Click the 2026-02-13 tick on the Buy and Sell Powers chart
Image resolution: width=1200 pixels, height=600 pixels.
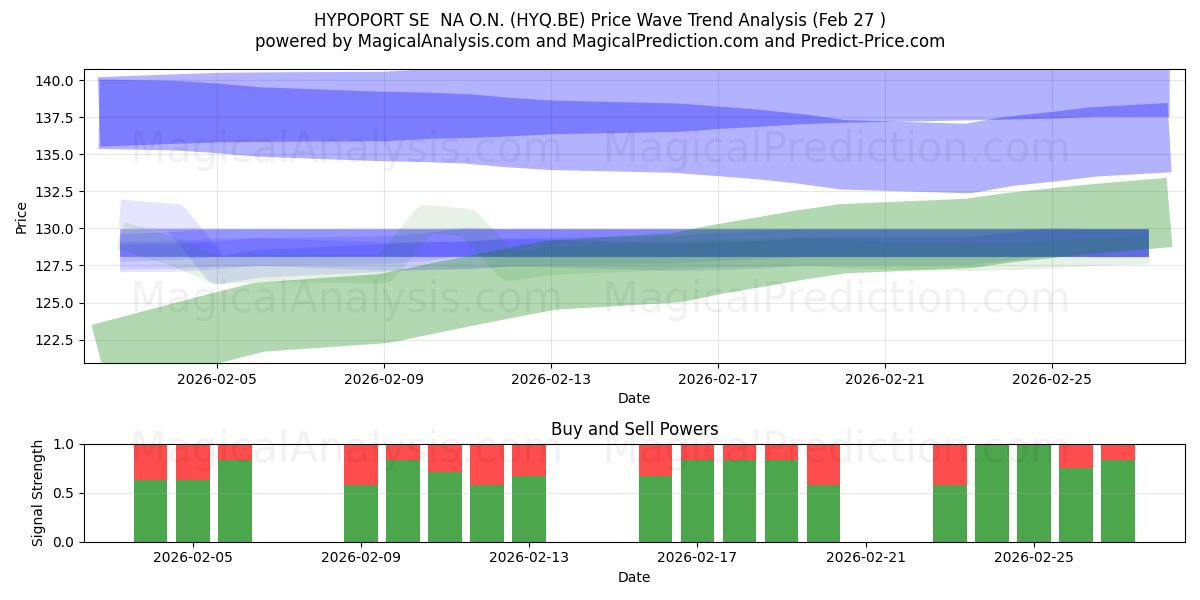click(x=529, y=559)
